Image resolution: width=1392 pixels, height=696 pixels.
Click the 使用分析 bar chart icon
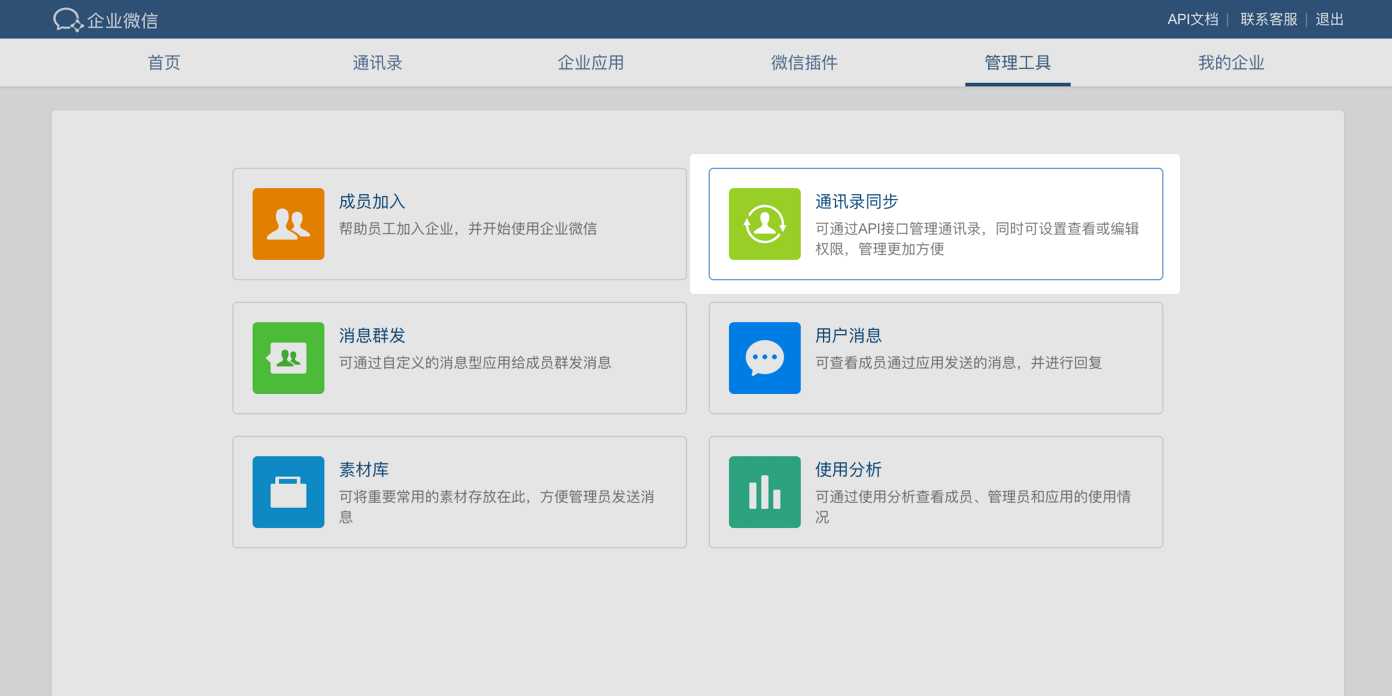click(764, 492)
